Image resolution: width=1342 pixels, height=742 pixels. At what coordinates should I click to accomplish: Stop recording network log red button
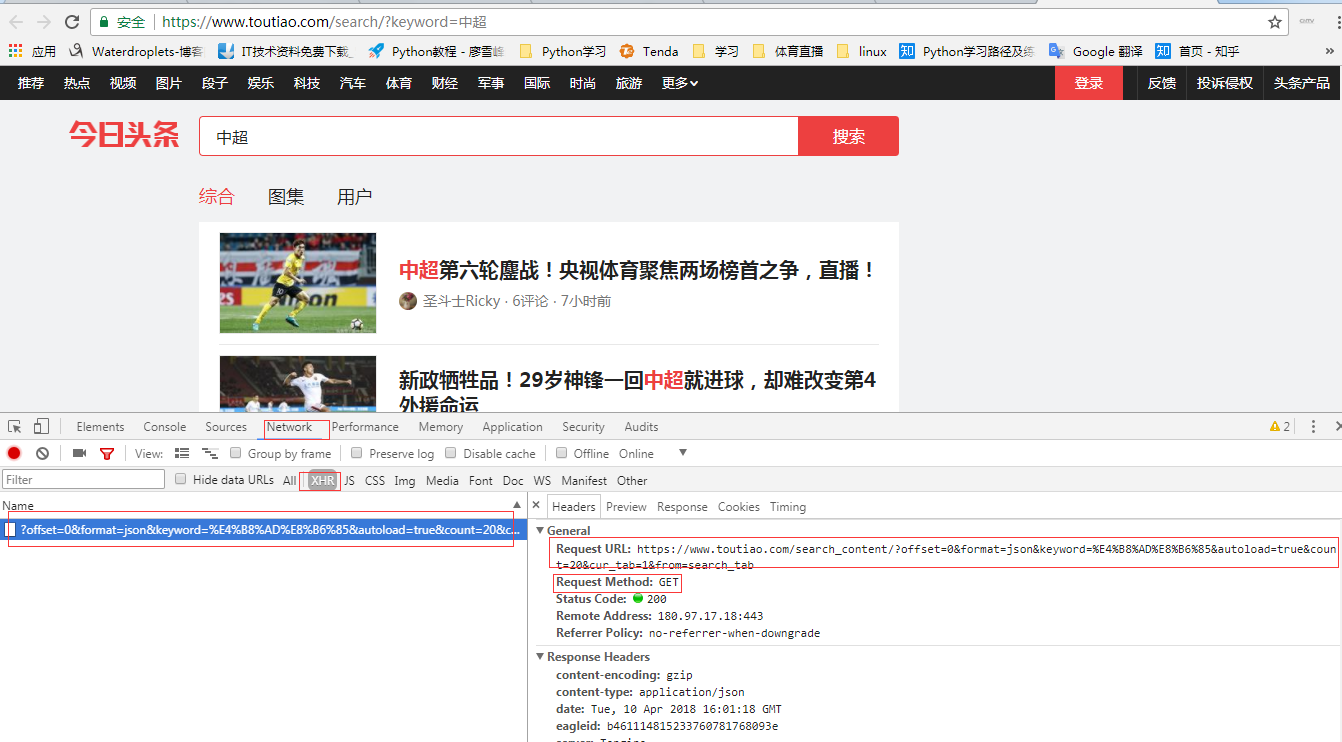point(14,453)
